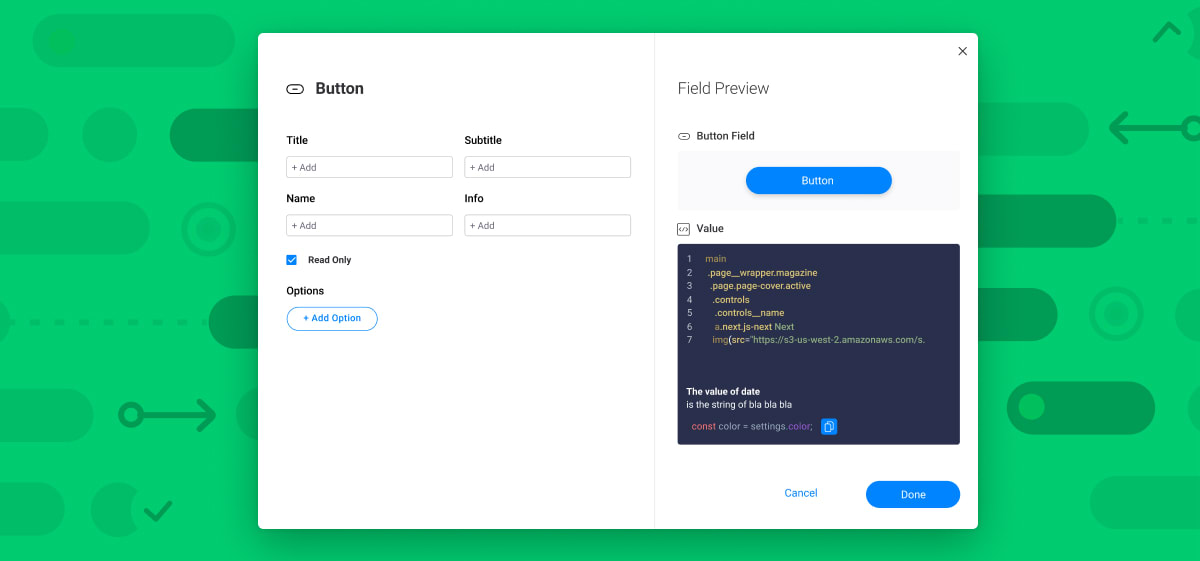
Task: Click the button icon beside the Button heading
Action: point(295,89)
